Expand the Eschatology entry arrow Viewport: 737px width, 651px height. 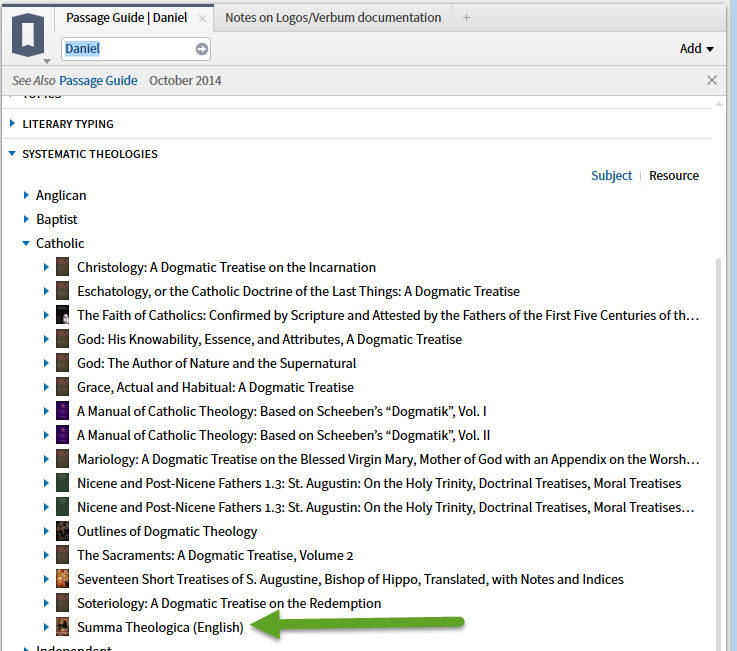coord(46,291)
